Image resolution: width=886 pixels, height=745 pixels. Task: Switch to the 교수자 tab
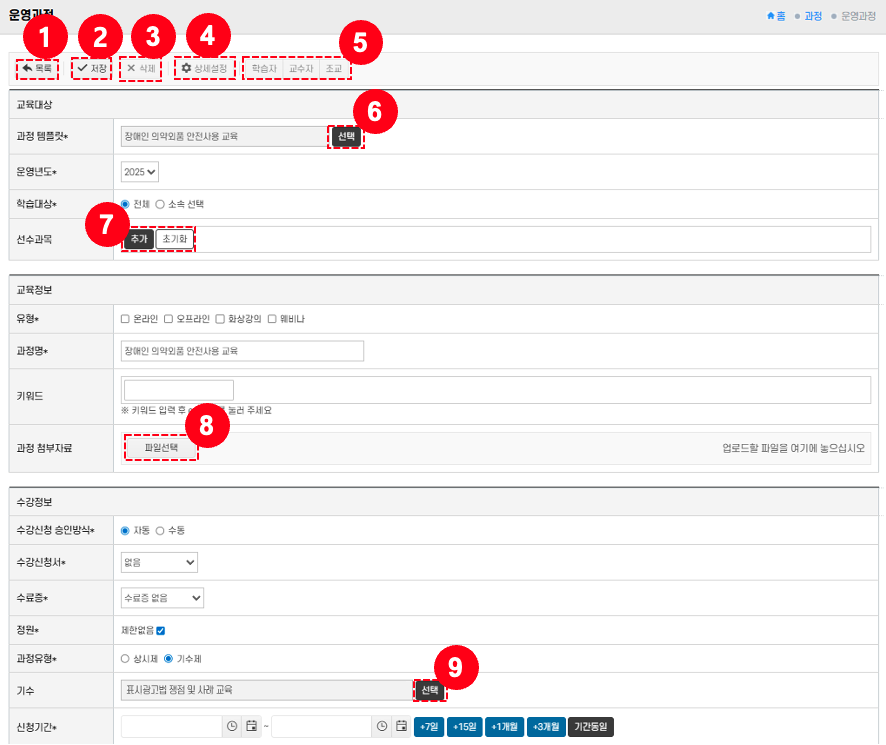click(x=301, y=68)
